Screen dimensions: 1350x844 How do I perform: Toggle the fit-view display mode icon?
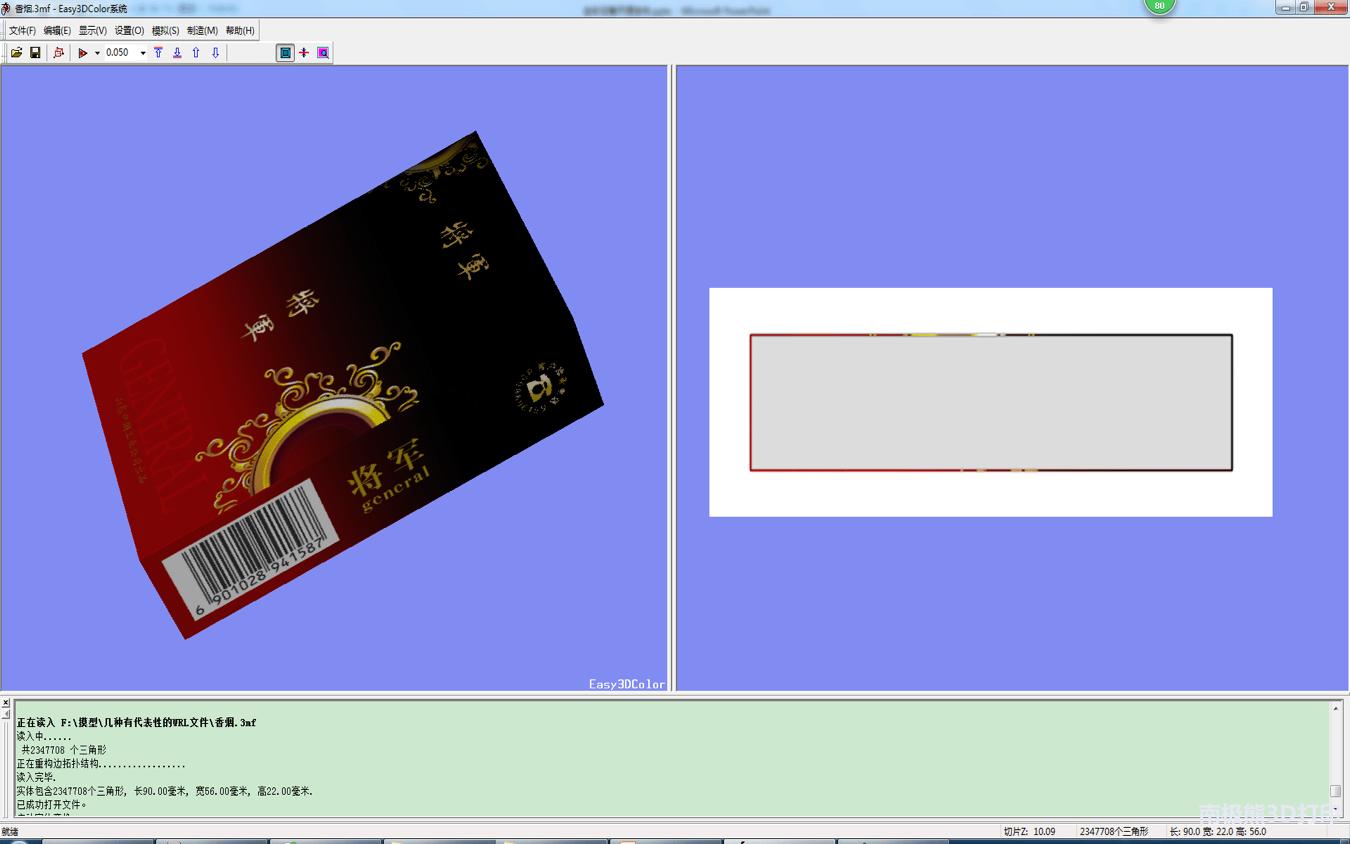click(285, 53)
